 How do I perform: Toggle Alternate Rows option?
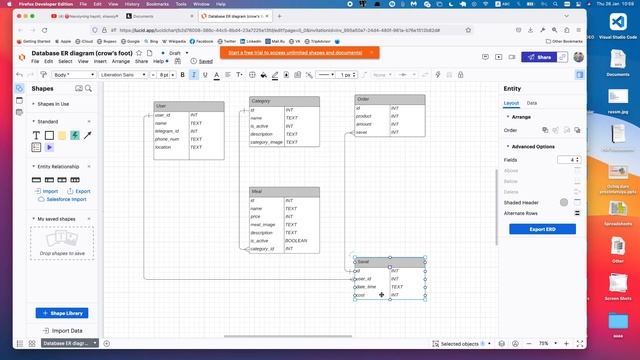pos(577,213)
